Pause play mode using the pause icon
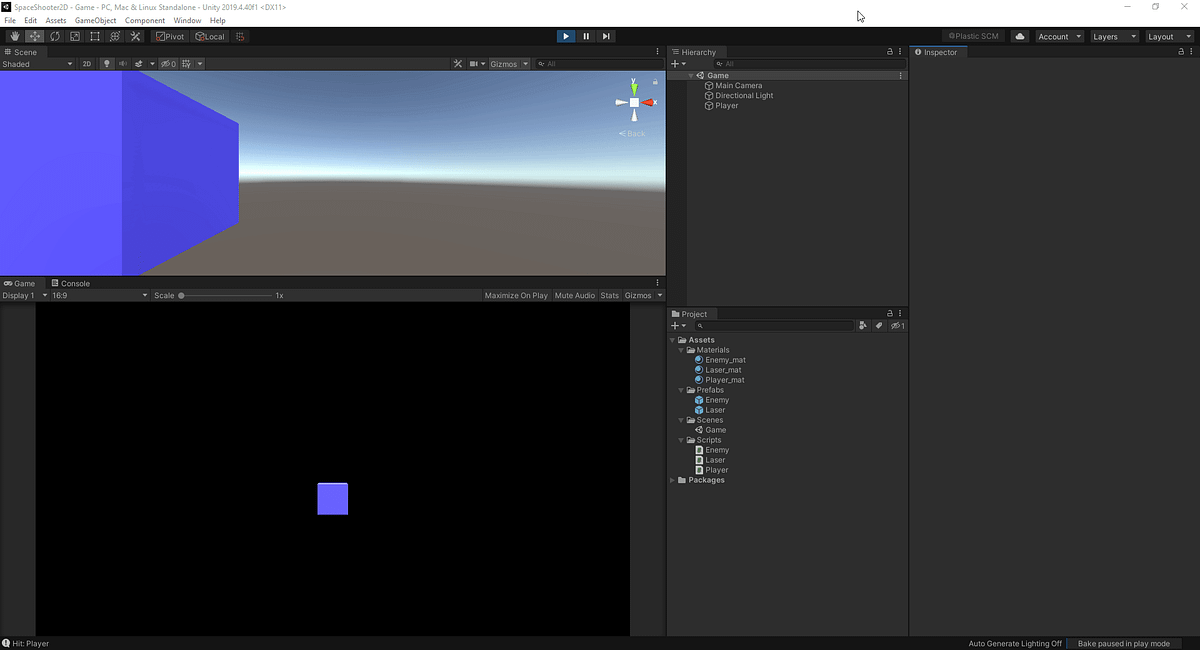Image resolution: width=1200 pixels, height=650 pixels. (586, 36)
